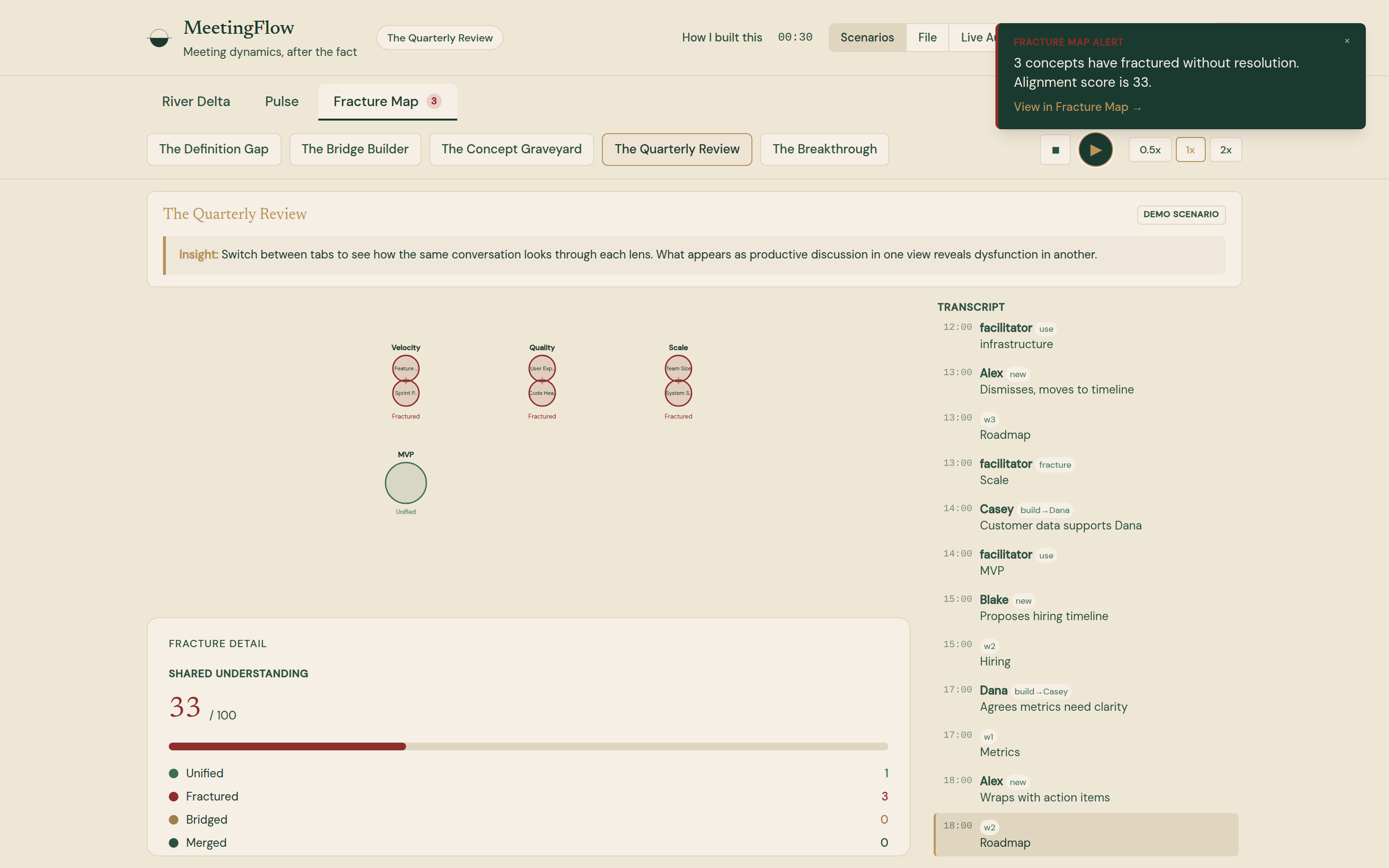Select the Team Size node under Scale
The height and width of the screenshot is (868, 1389).
(679, 368)
